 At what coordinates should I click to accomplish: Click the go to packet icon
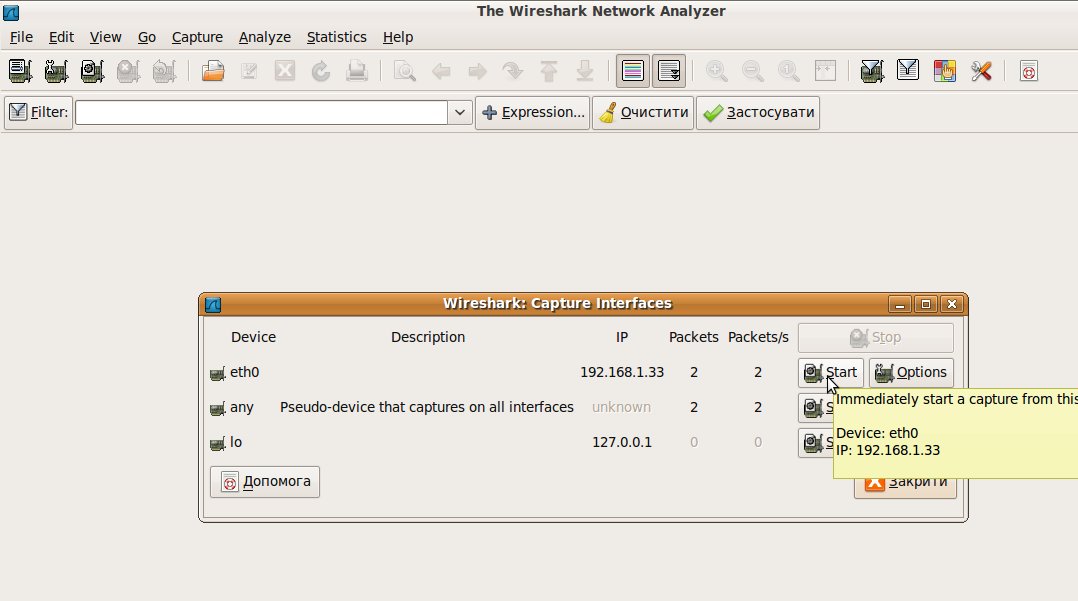[x=513, y=71]
